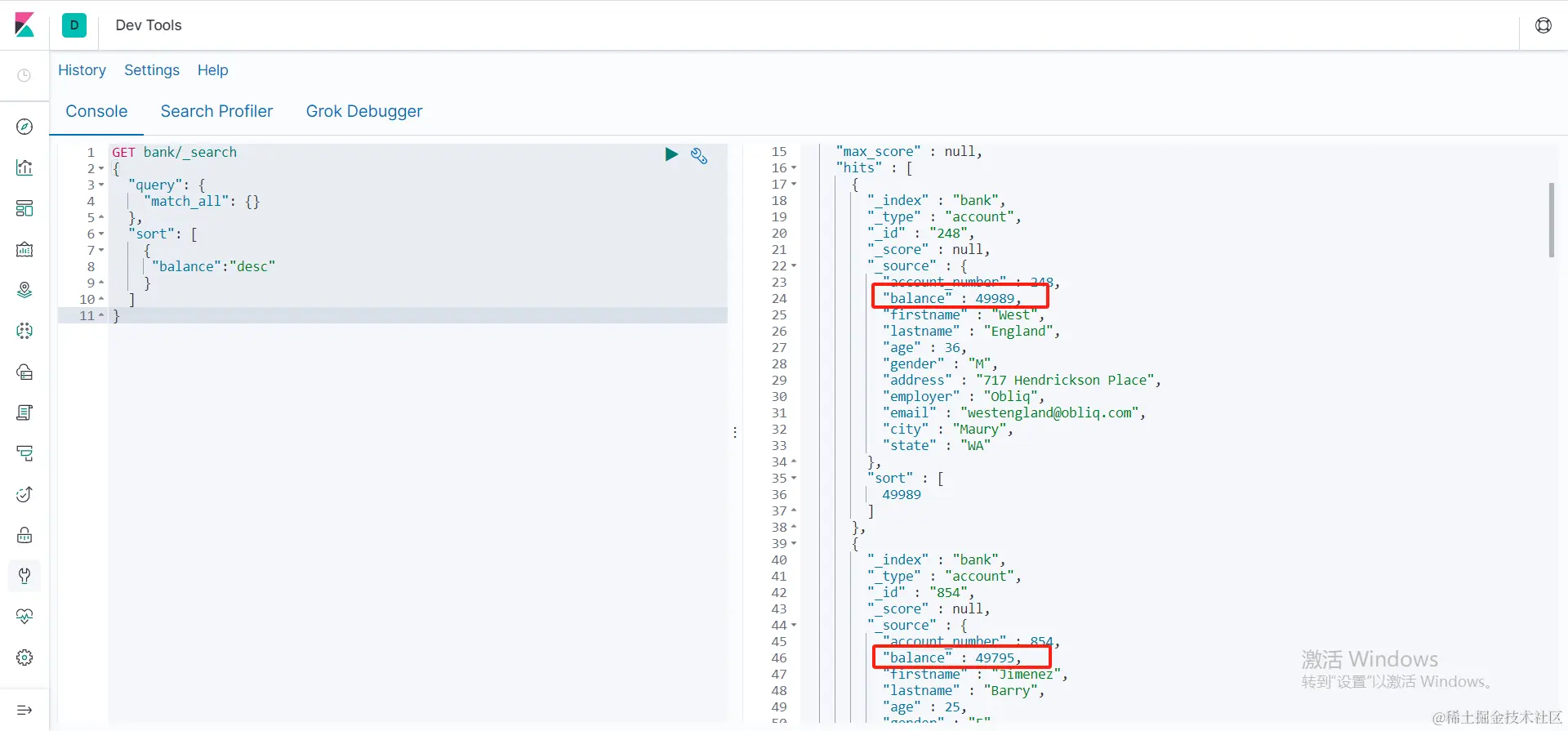Screen dimensions: 1568x731
Task: Switch to Search Profiler tab
Action: [216, 111]
